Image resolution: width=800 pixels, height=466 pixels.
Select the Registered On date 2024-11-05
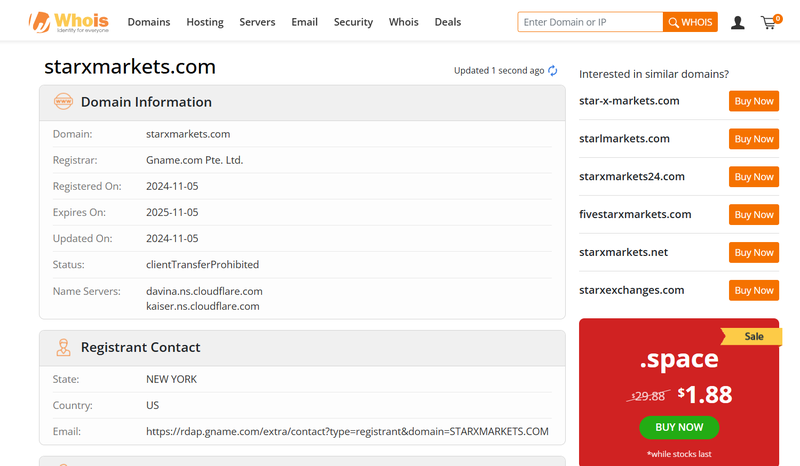[172, 186]
